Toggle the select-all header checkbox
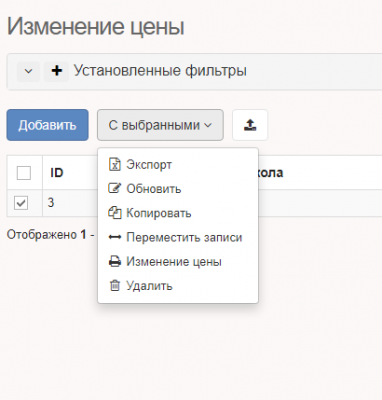 pos(24,173)
